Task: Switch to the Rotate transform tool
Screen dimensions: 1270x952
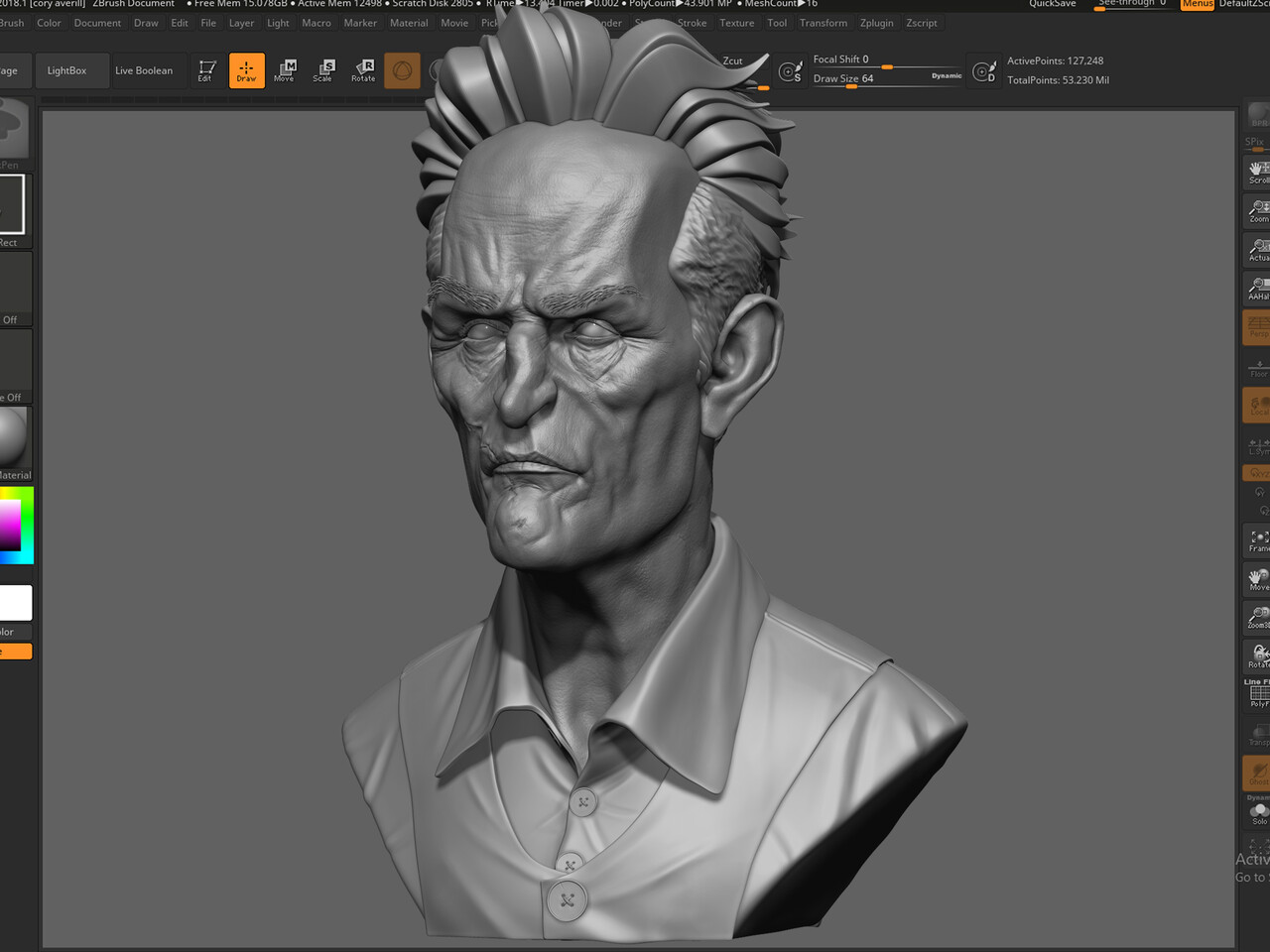Action: [x=363, y=70]
